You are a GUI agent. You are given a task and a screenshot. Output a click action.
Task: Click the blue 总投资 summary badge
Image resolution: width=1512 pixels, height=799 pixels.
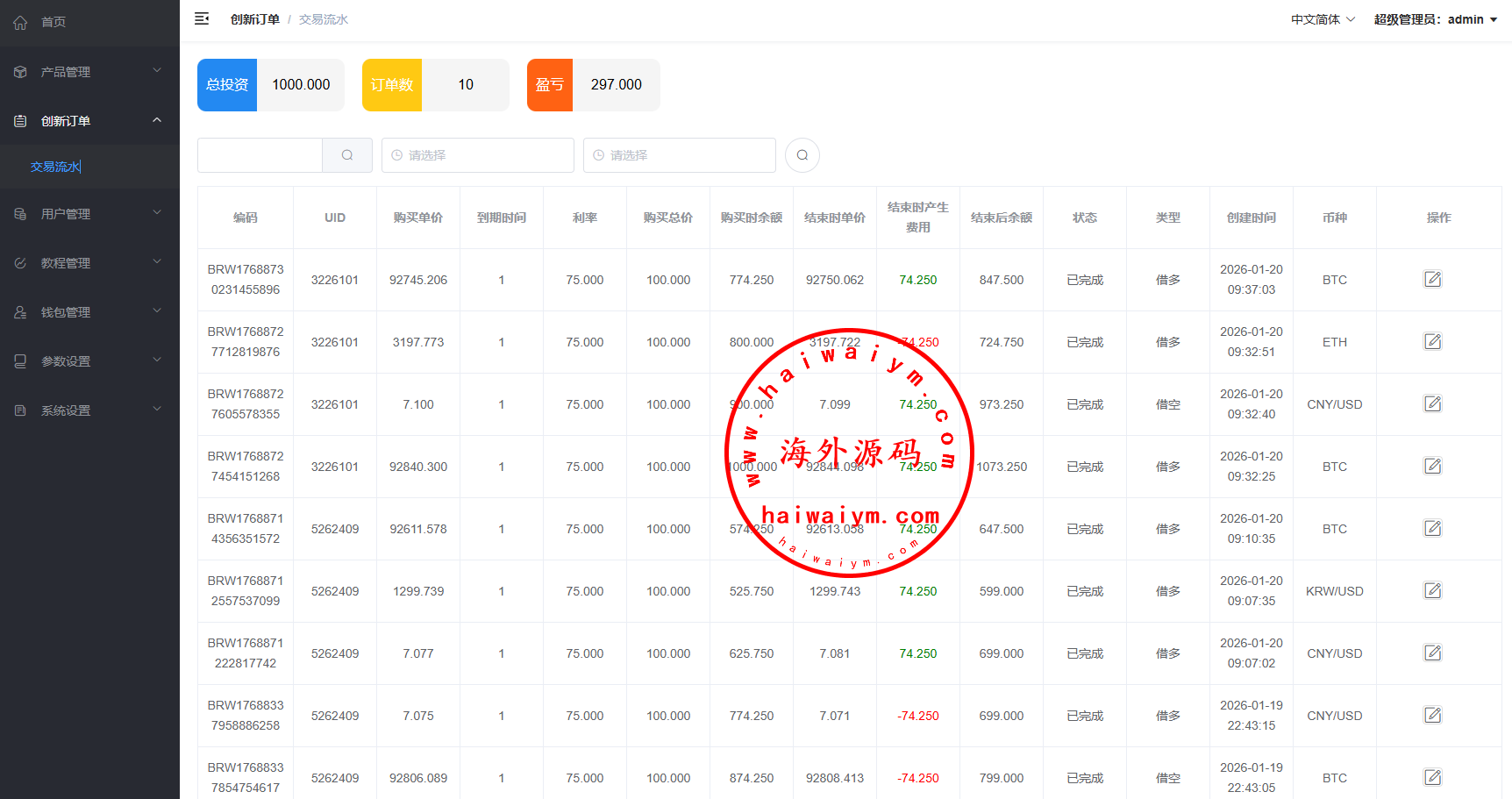click(227, 85)
